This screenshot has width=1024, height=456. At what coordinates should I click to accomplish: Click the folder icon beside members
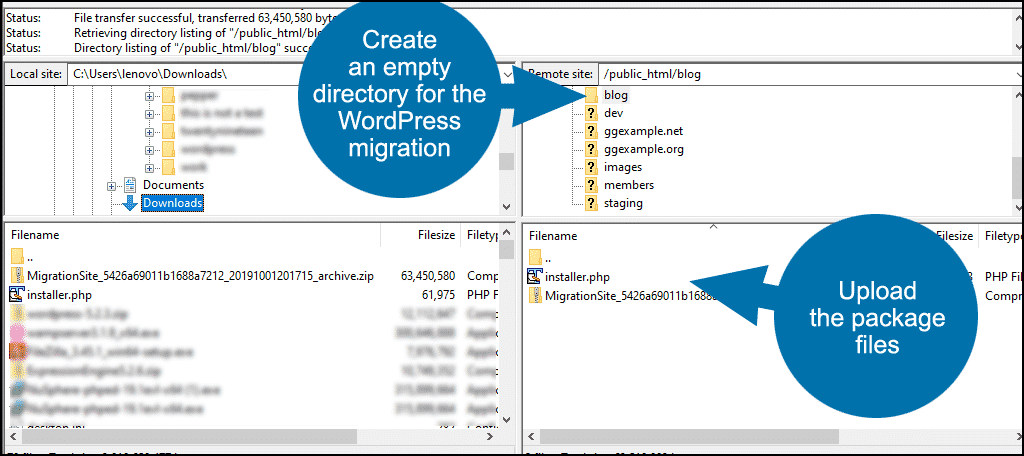click(592, 185)
